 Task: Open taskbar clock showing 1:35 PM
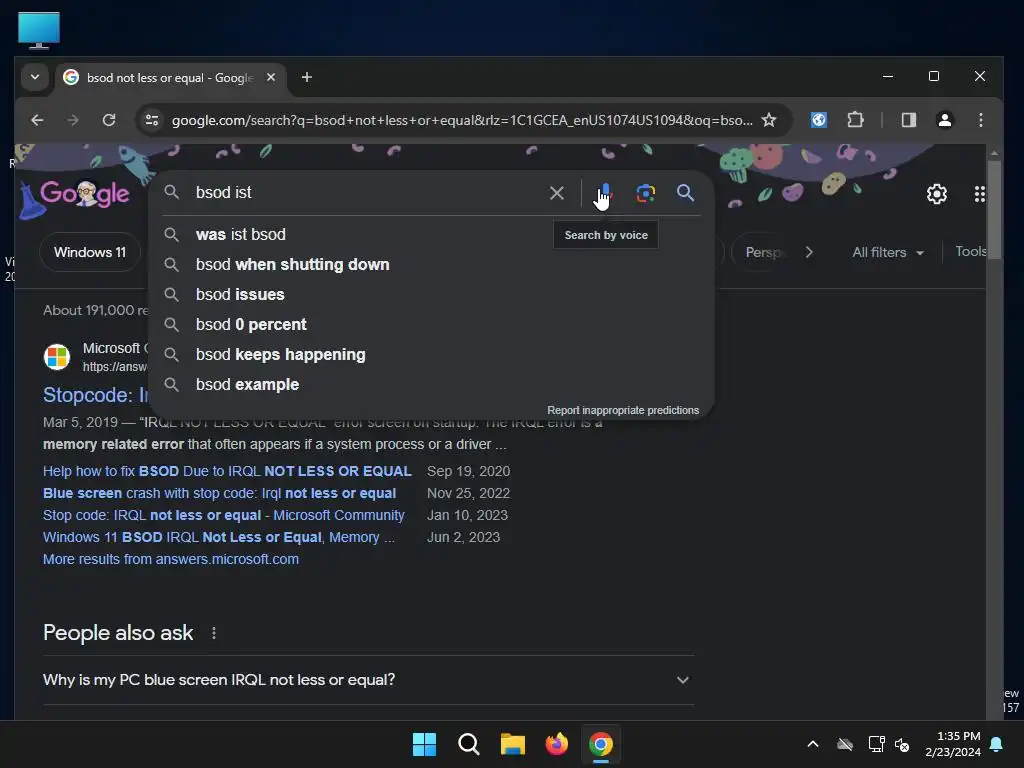953,744
